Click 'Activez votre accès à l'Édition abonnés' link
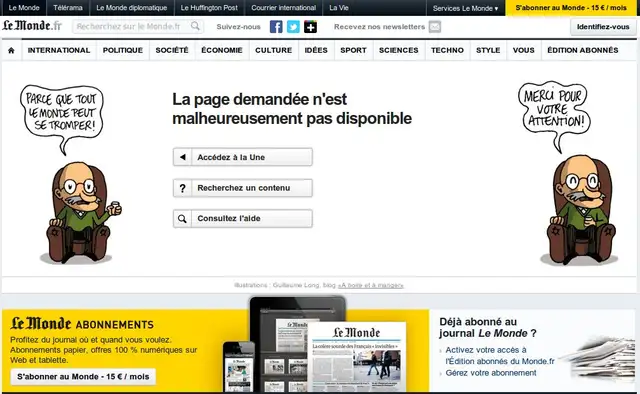Screen dimensions: 640x394 click(x=500, y=356)
